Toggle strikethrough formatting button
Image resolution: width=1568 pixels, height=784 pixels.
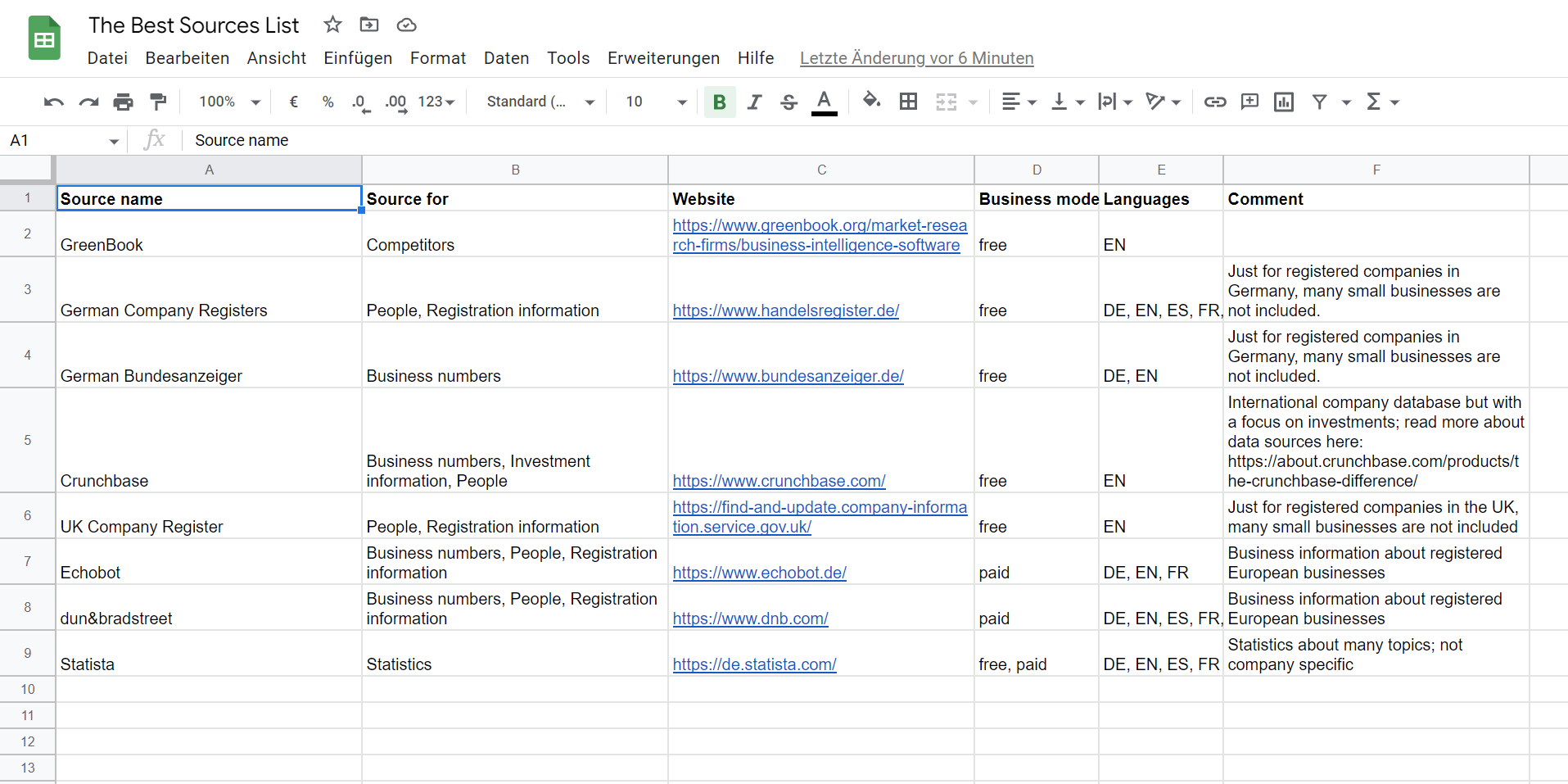point(789,102)
